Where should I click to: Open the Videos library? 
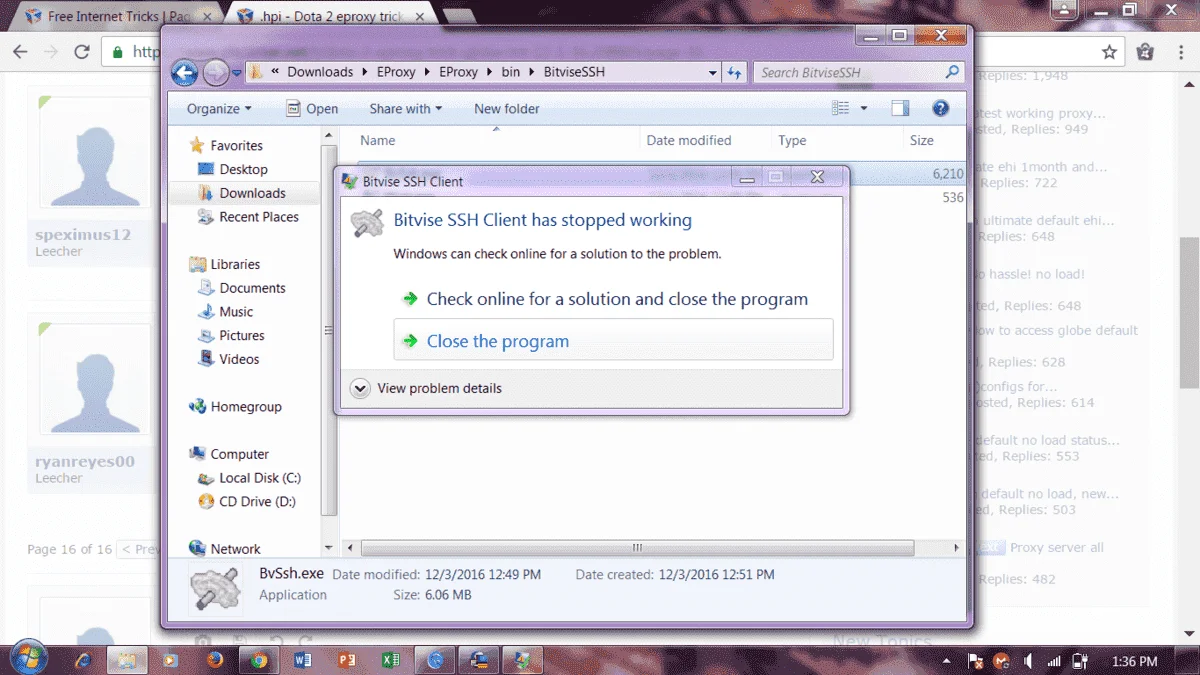[x=239, y=359]
